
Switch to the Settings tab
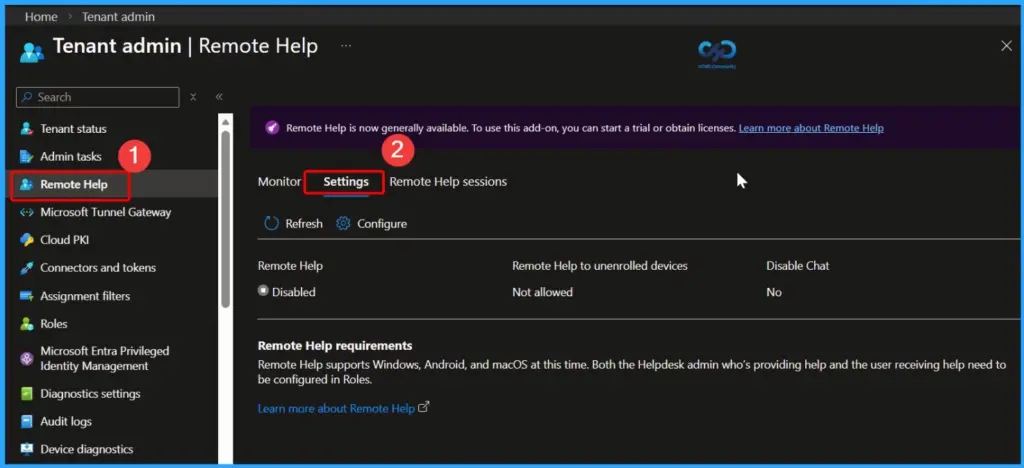[346, 181]
